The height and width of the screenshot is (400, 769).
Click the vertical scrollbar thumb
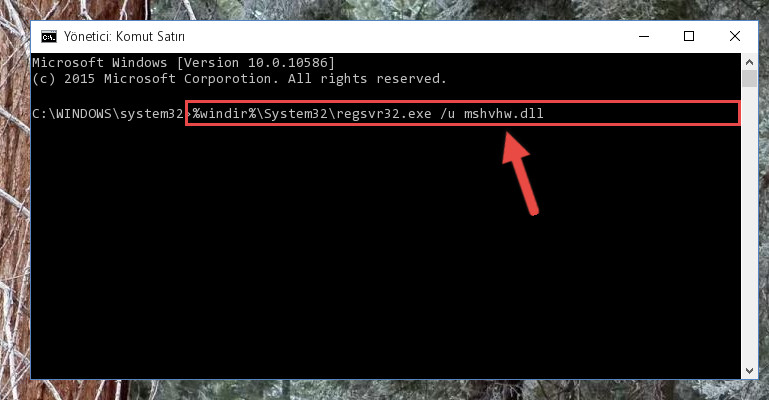[x=749, y=78]
